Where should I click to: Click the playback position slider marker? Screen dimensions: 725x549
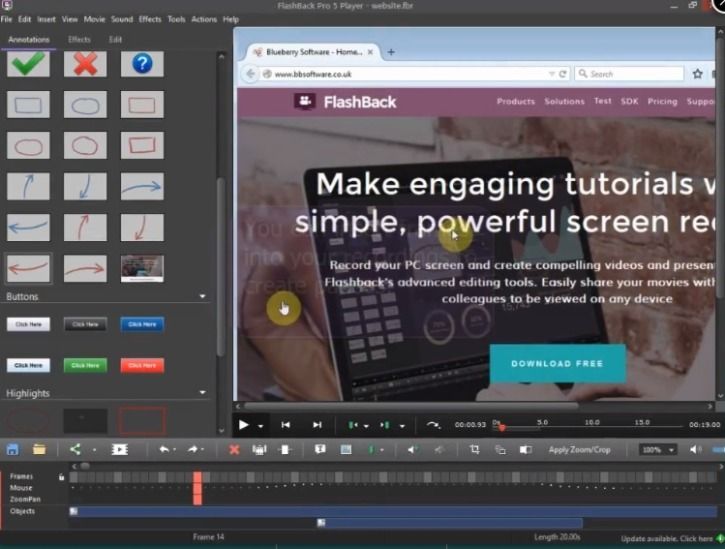coord(502,427)
